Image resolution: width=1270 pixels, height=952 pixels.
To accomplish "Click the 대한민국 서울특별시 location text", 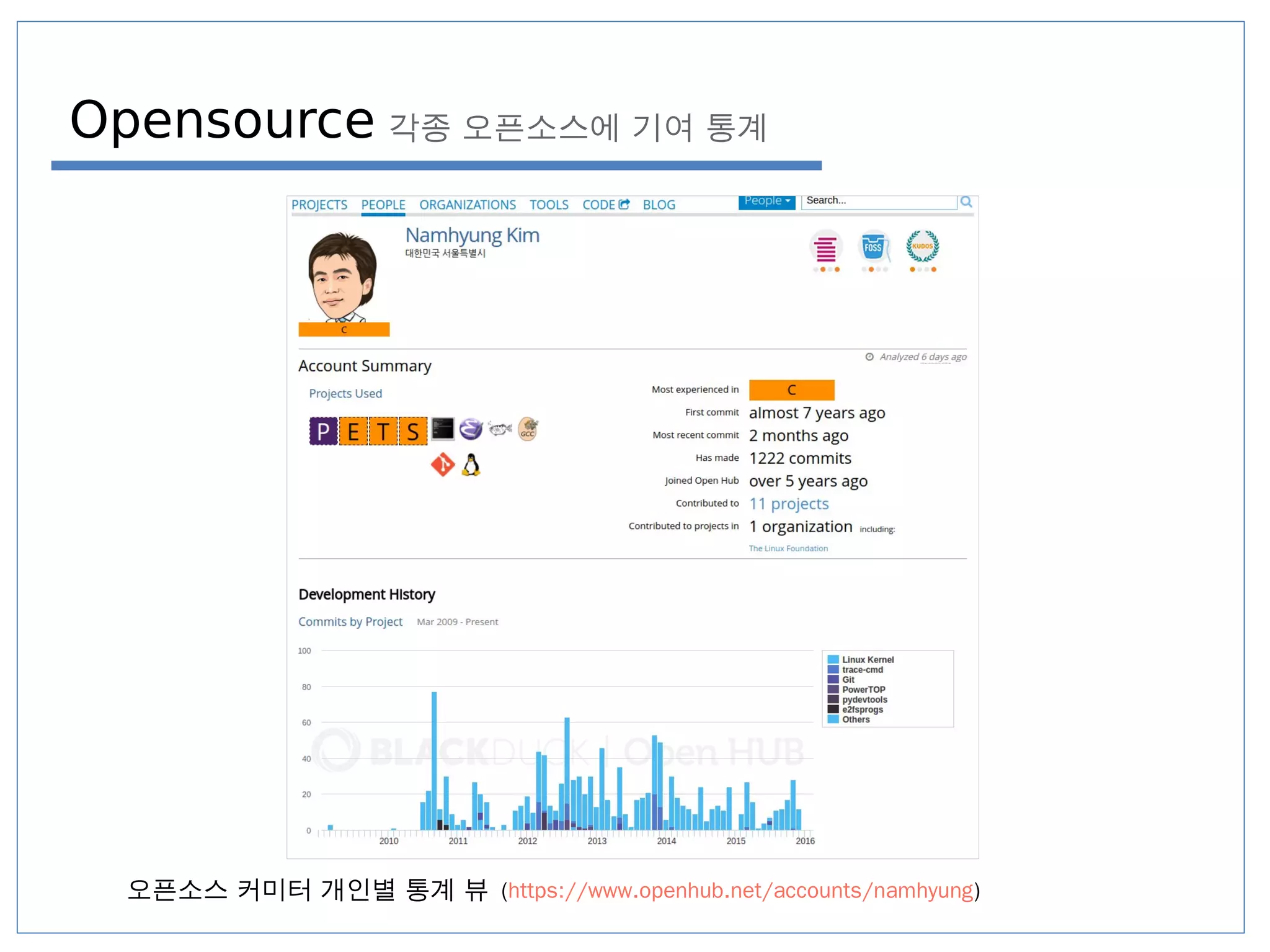I will coord(445,253).
